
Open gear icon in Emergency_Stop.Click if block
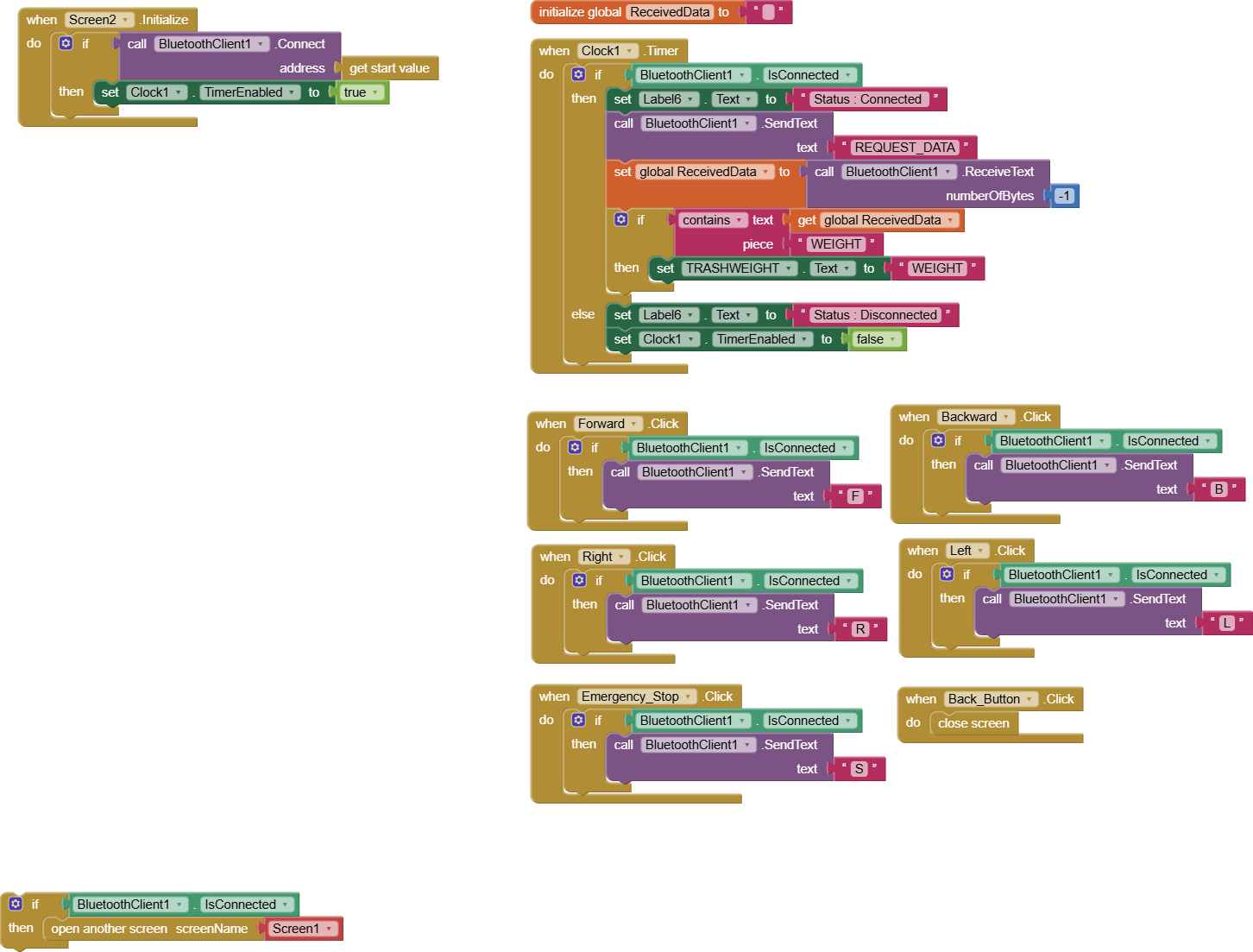pyautogui.click(x=579, y=720)
